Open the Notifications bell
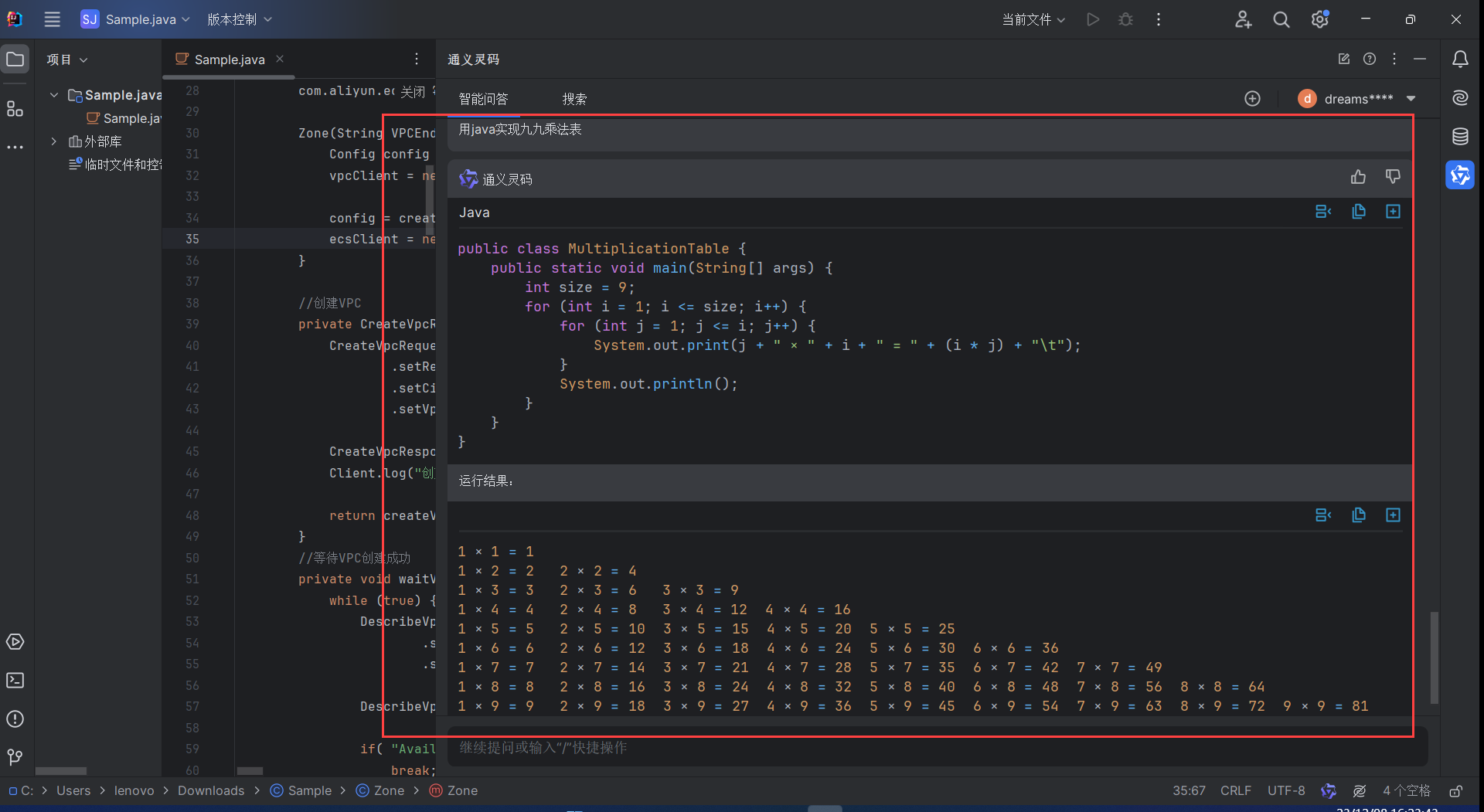Screen dimensions: 1484x812 point(1460,59)
